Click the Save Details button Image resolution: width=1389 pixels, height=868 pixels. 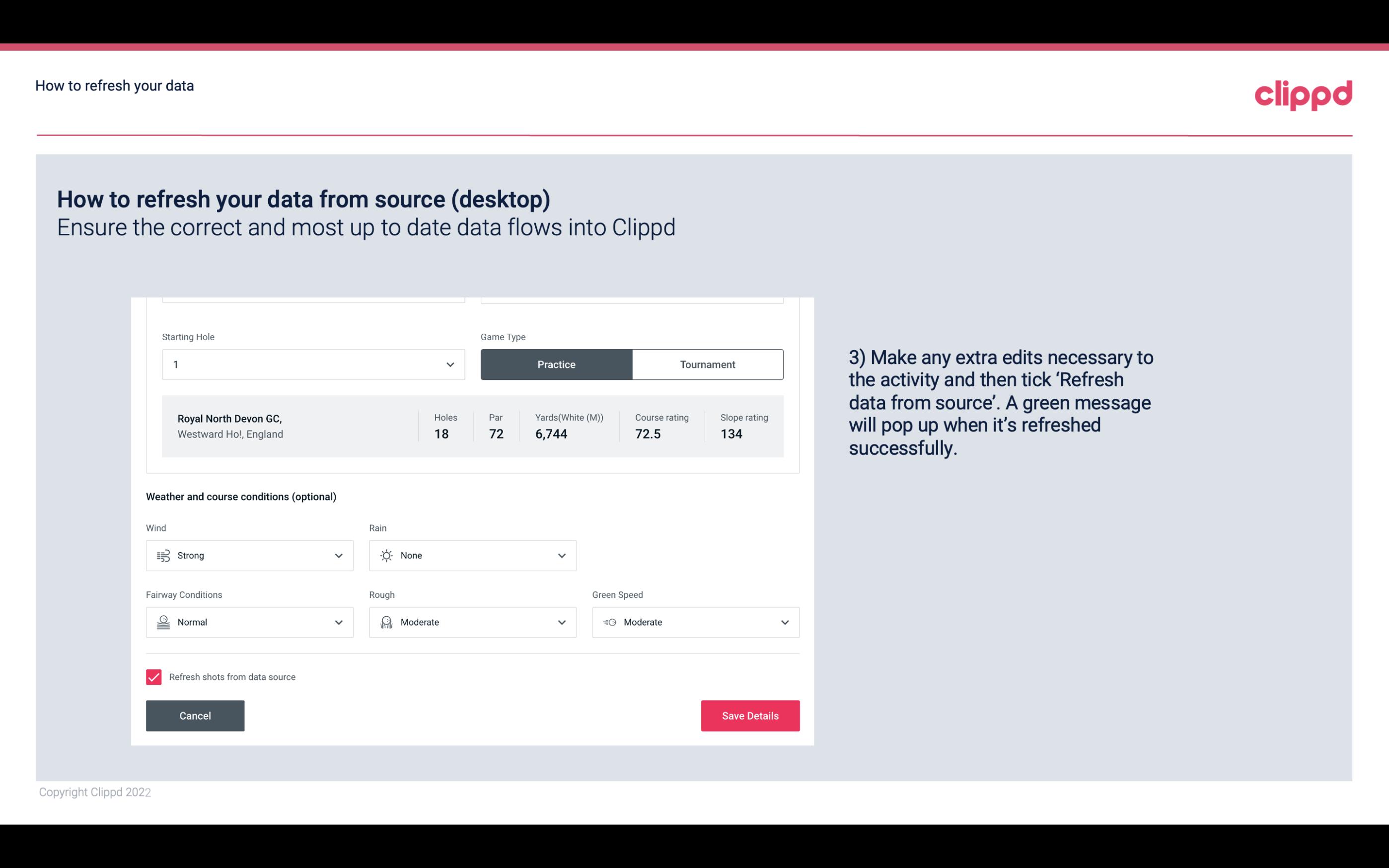click(750, 716)
